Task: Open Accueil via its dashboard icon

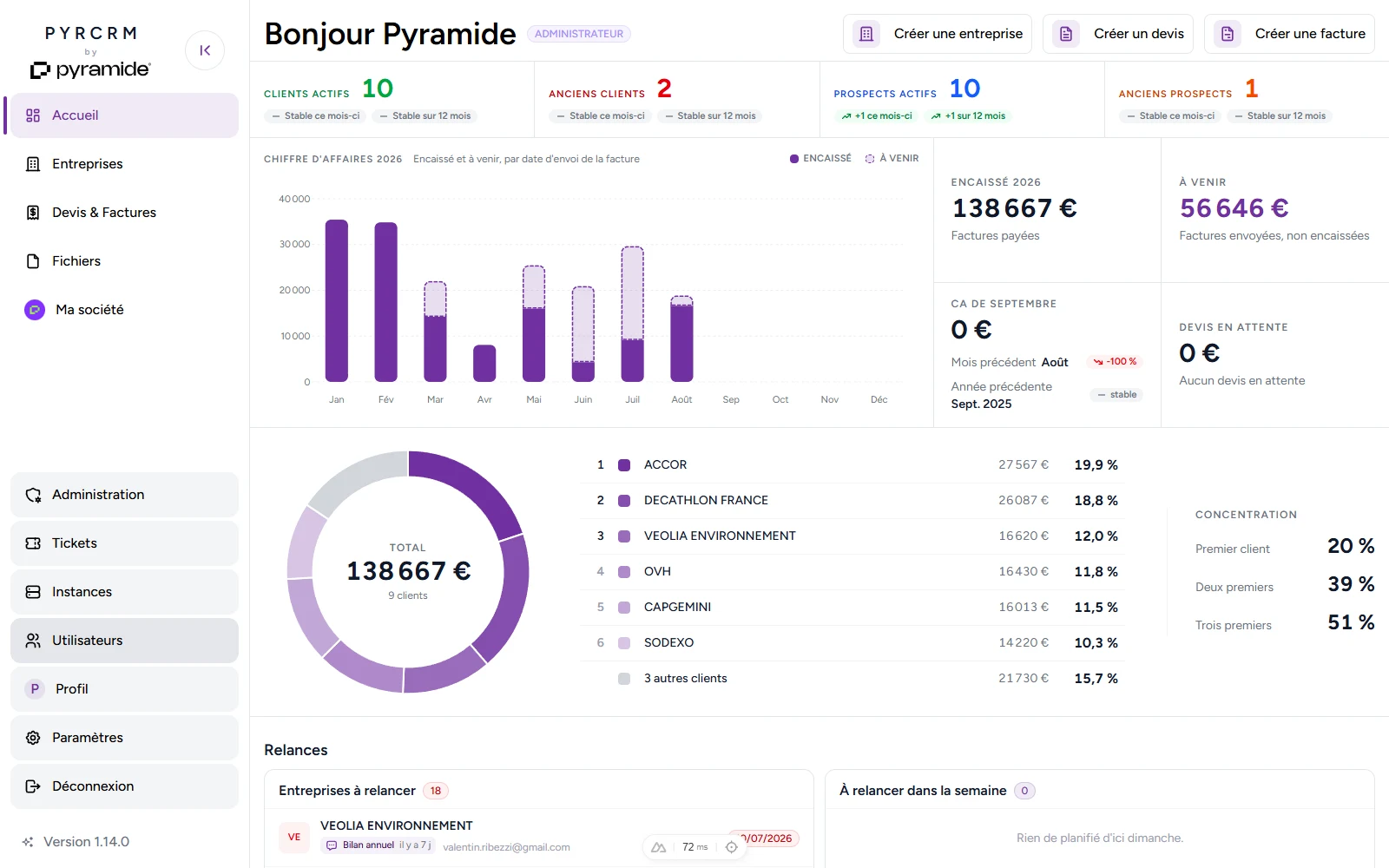Action: [x=33, y=115]
